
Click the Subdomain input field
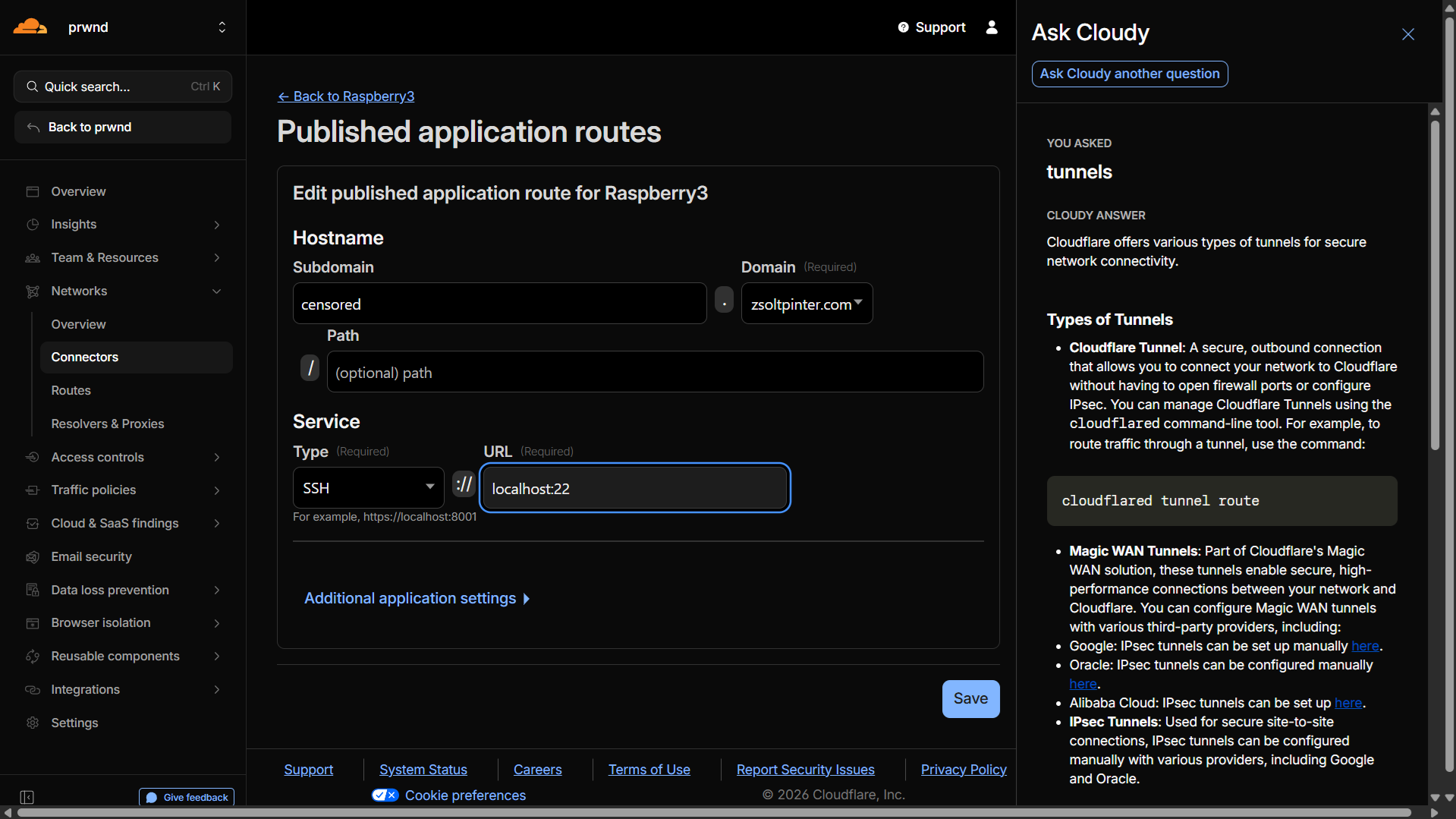tap(499, 304)
